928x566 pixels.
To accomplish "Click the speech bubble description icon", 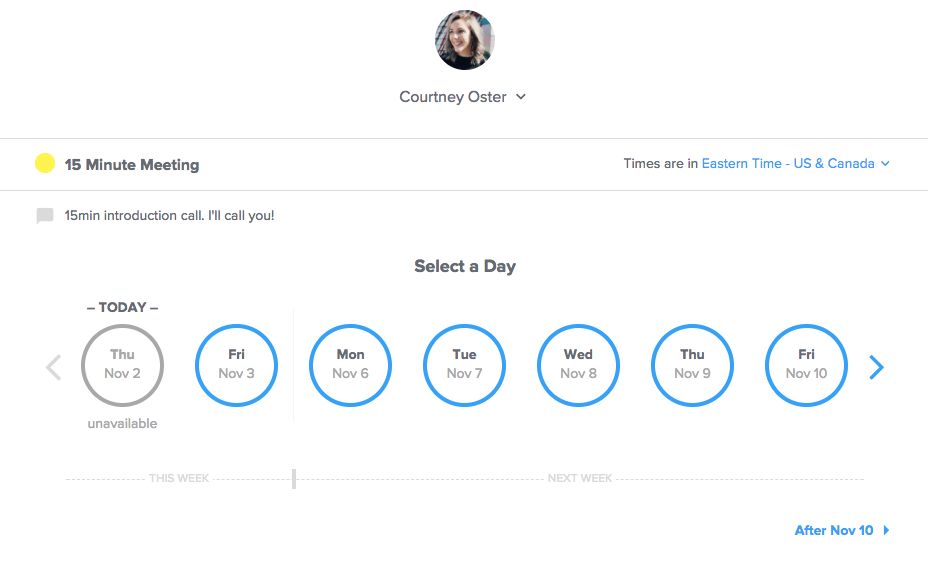I will point(45,216).
